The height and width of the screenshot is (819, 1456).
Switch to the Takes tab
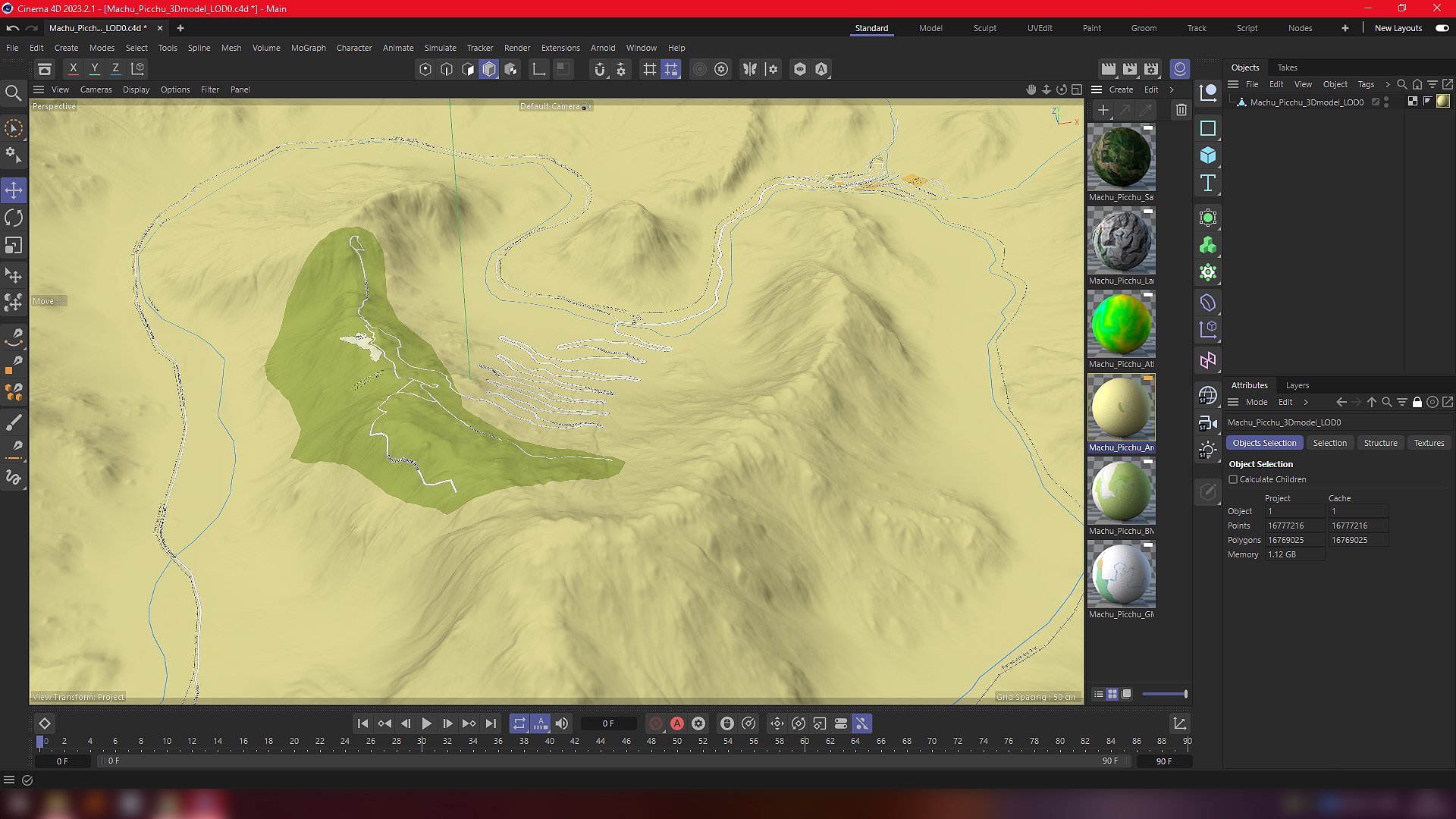pyautogui.click(x=1287, y=67)
